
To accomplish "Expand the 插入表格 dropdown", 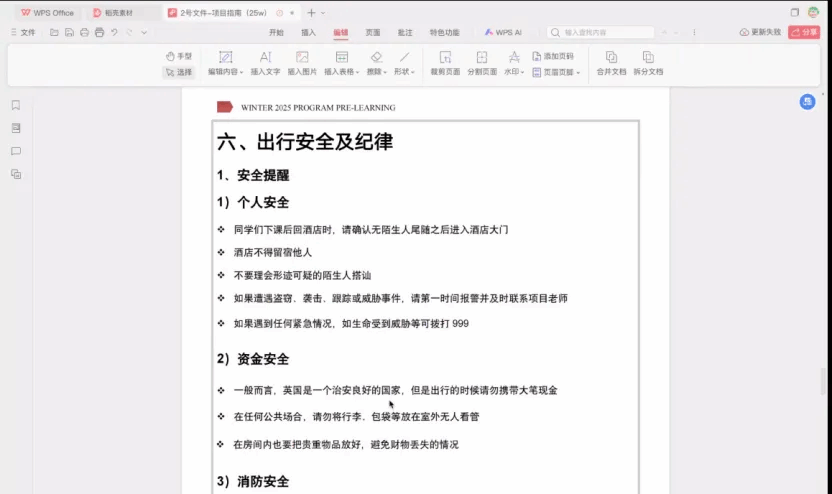I will point(342,72).
